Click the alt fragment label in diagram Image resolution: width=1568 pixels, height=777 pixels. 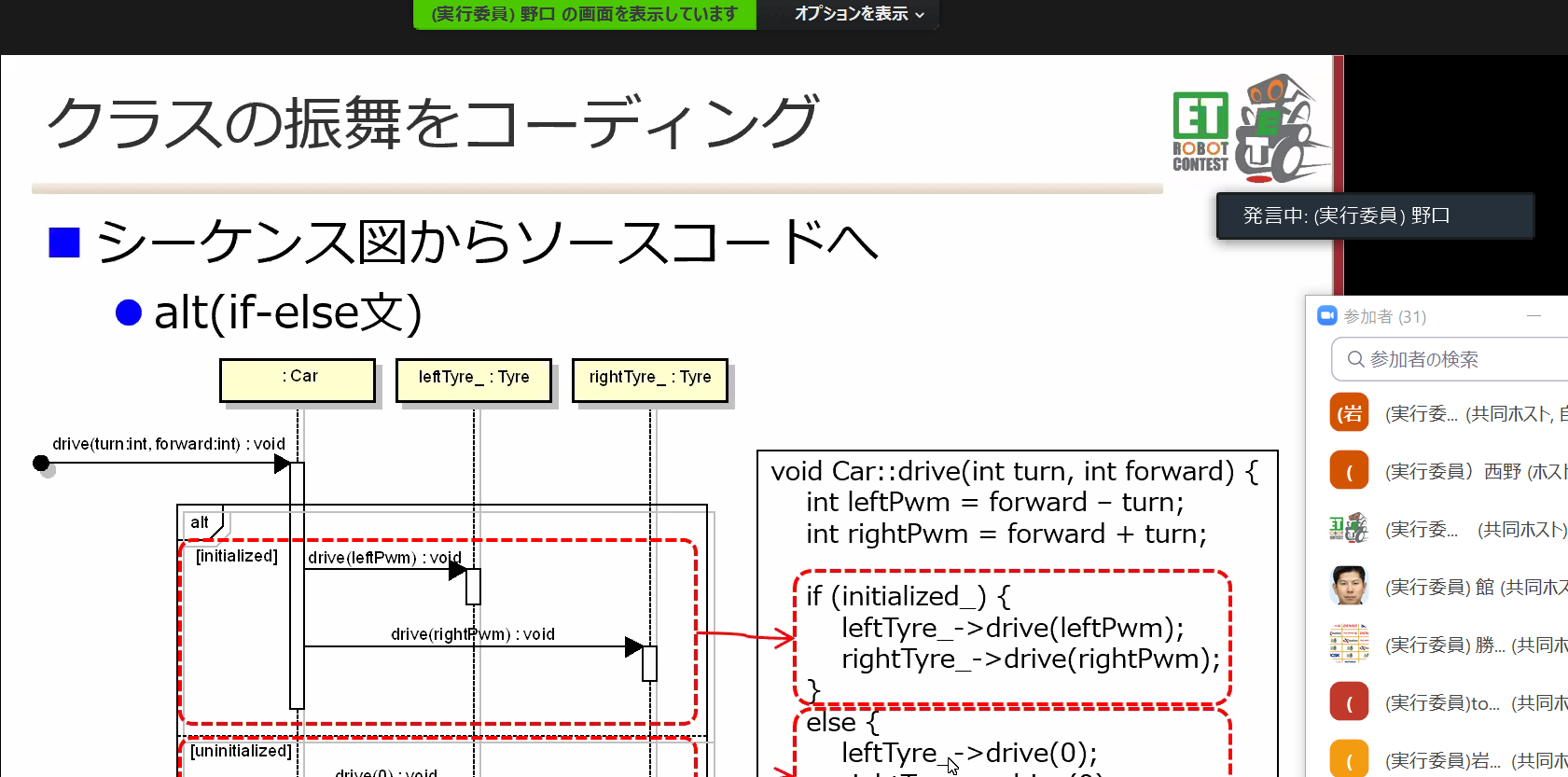click(200, 522)
